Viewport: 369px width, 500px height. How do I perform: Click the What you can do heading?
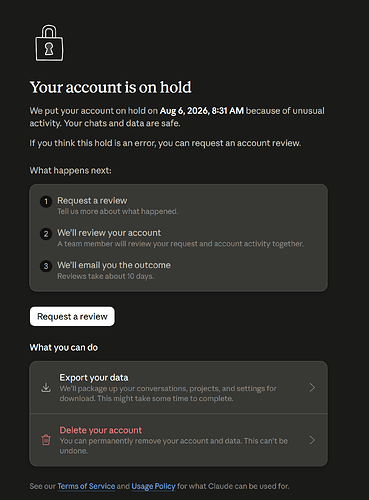pyautogui.click(x=64, y=347)
